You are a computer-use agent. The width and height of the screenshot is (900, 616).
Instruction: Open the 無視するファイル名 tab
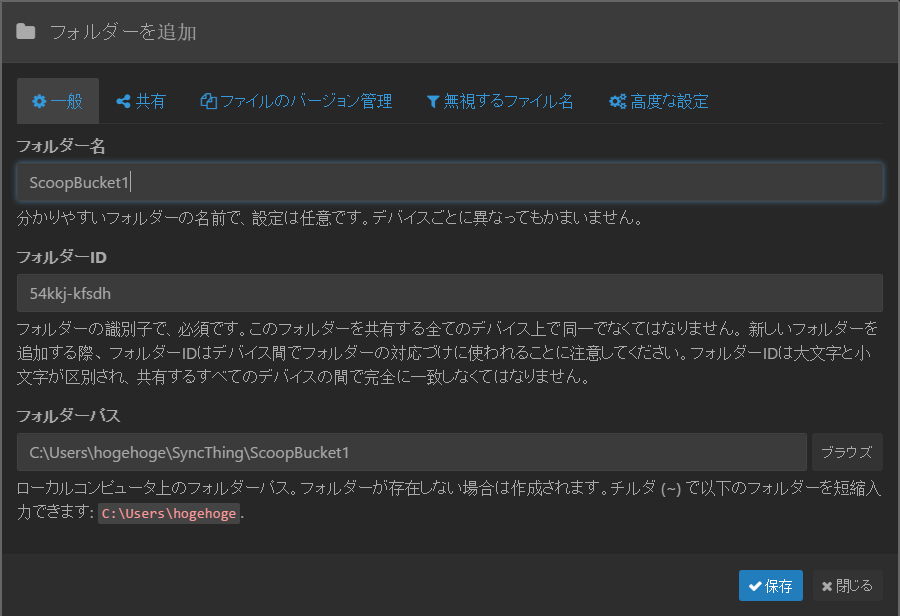coord(500,102)
